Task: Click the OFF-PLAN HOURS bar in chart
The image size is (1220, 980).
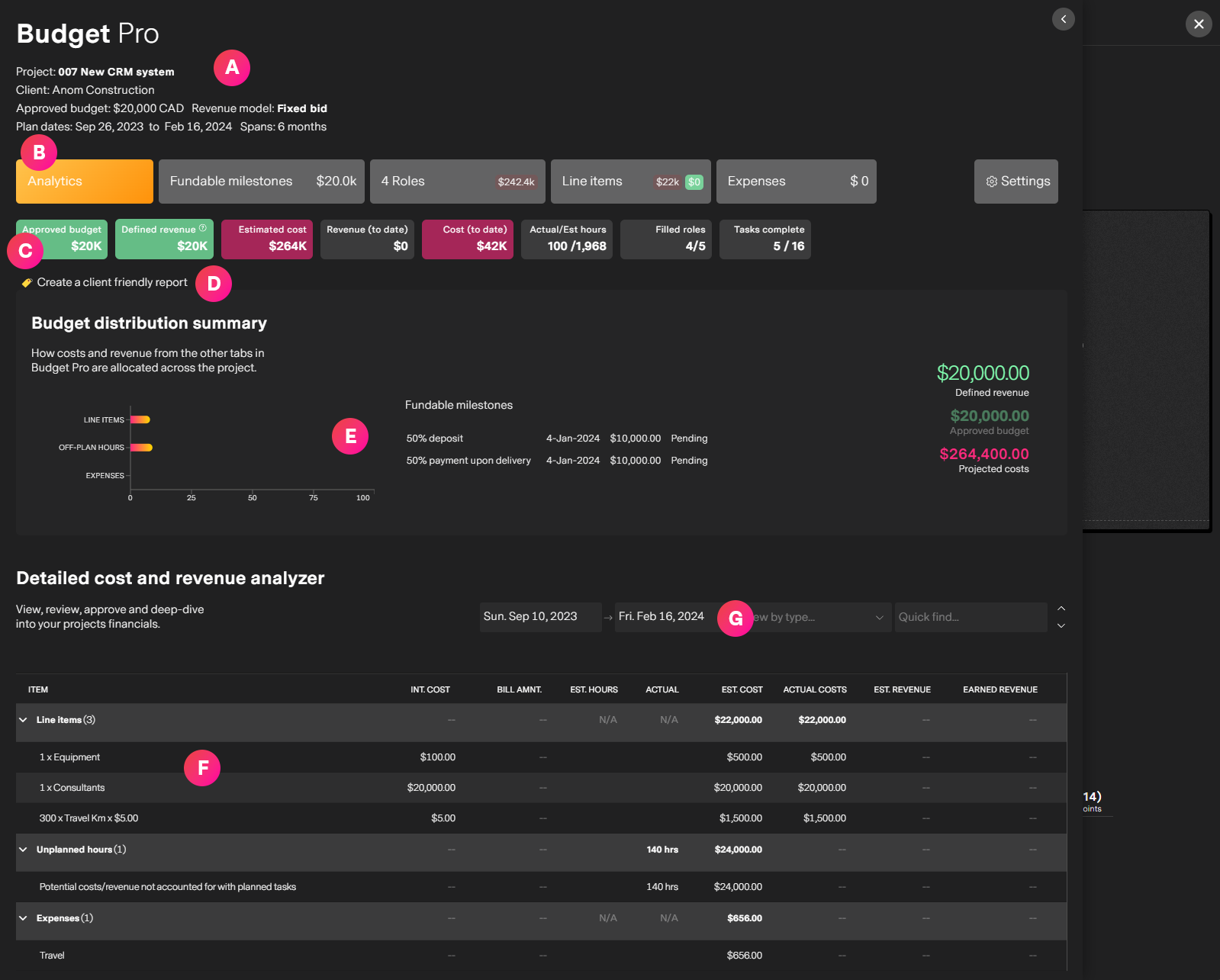Action: click(141, 448)
